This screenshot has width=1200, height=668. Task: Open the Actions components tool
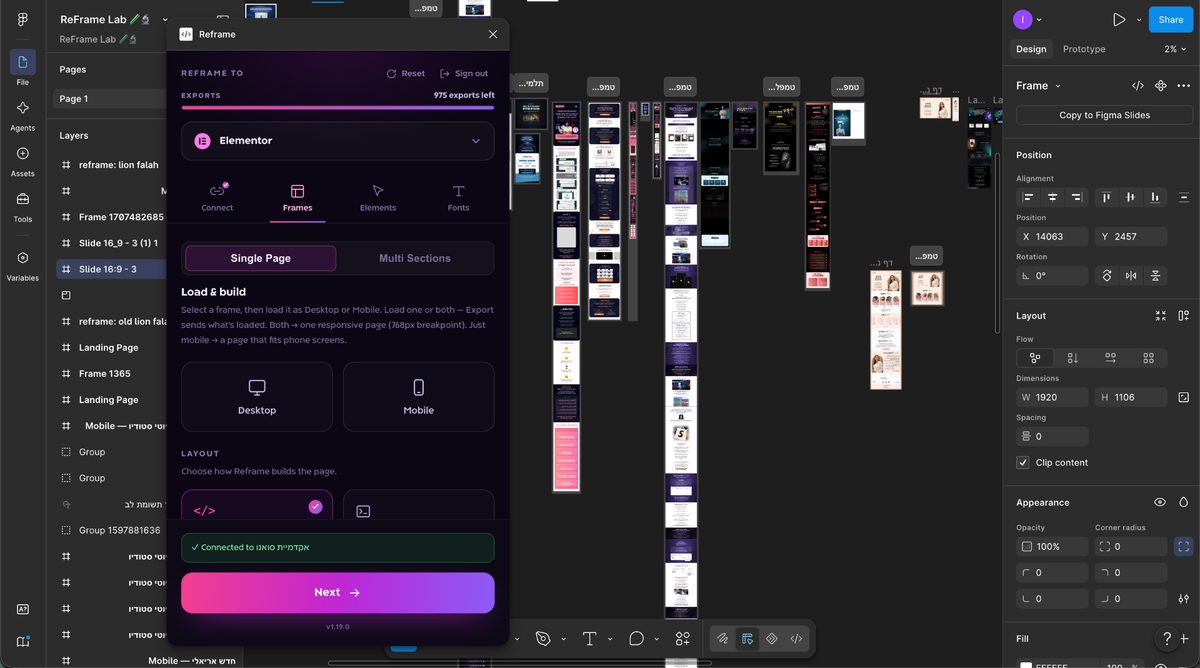(683, 638)
